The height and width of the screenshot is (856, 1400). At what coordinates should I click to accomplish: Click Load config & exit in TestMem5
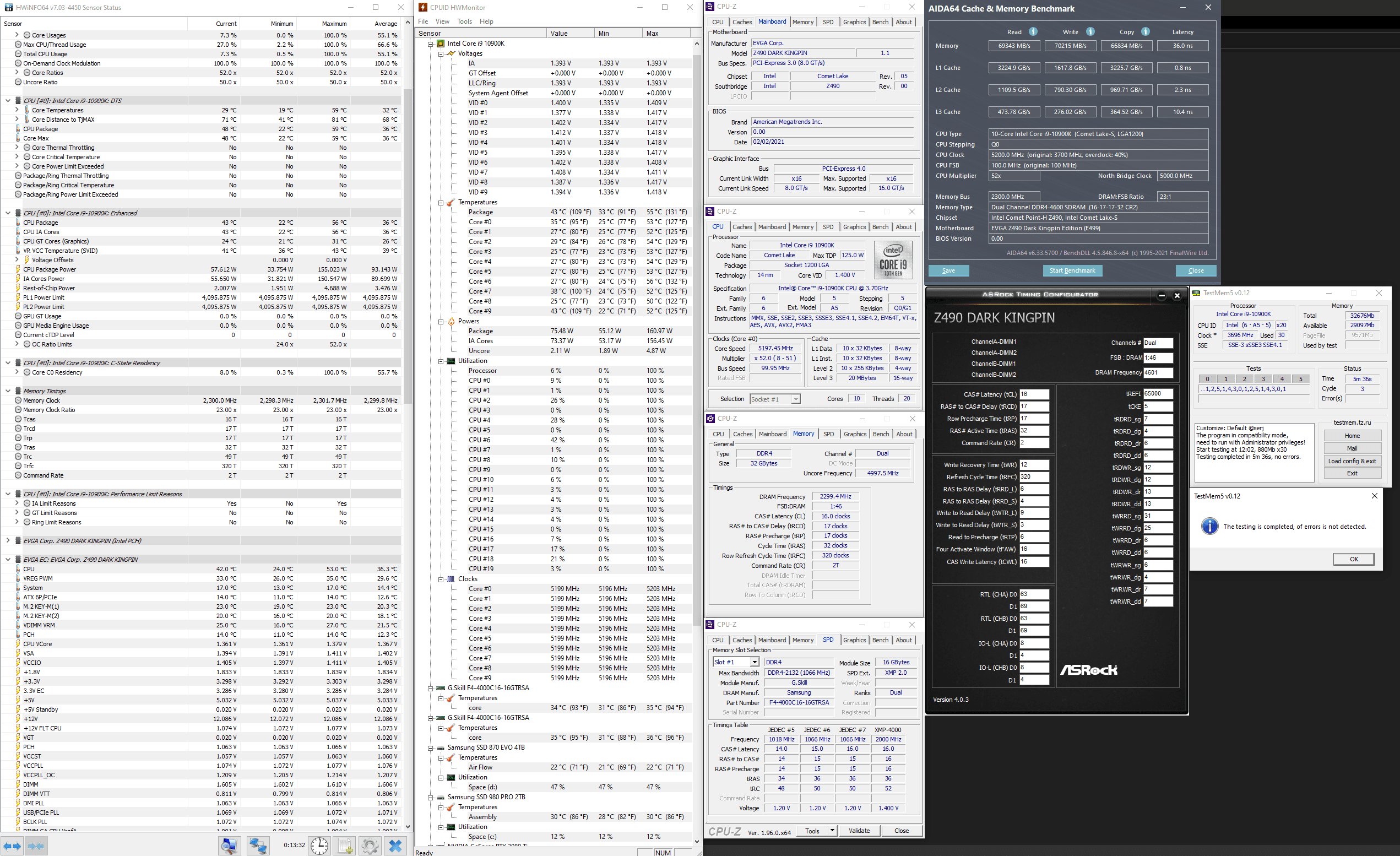[x=1352, y=461]
